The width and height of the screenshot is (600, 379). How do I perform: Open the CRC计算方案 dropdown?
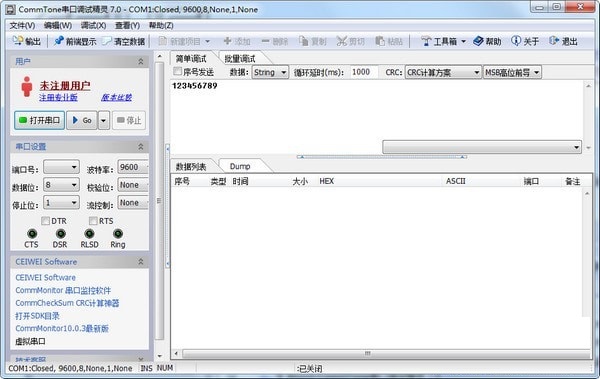(x=443, y=72)
